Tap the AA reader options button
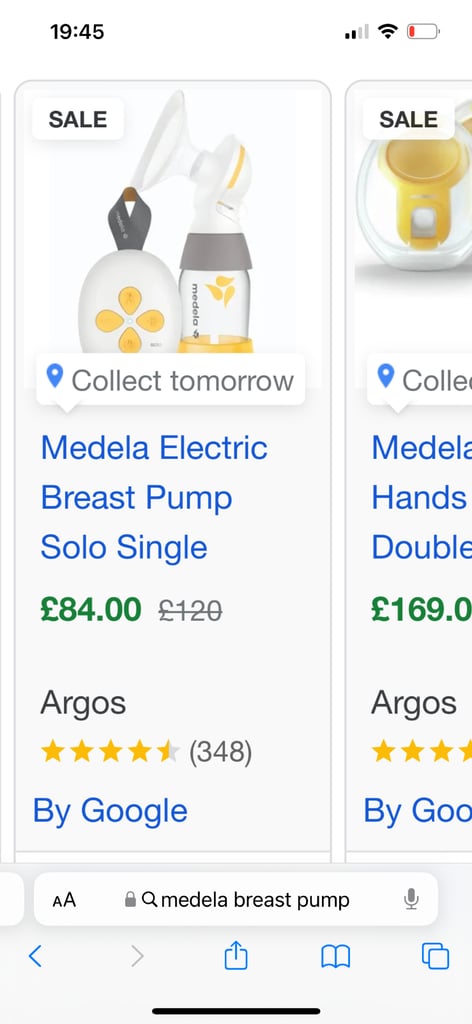The width and height of the screenshot is (472, 1024). click(65, 901)
